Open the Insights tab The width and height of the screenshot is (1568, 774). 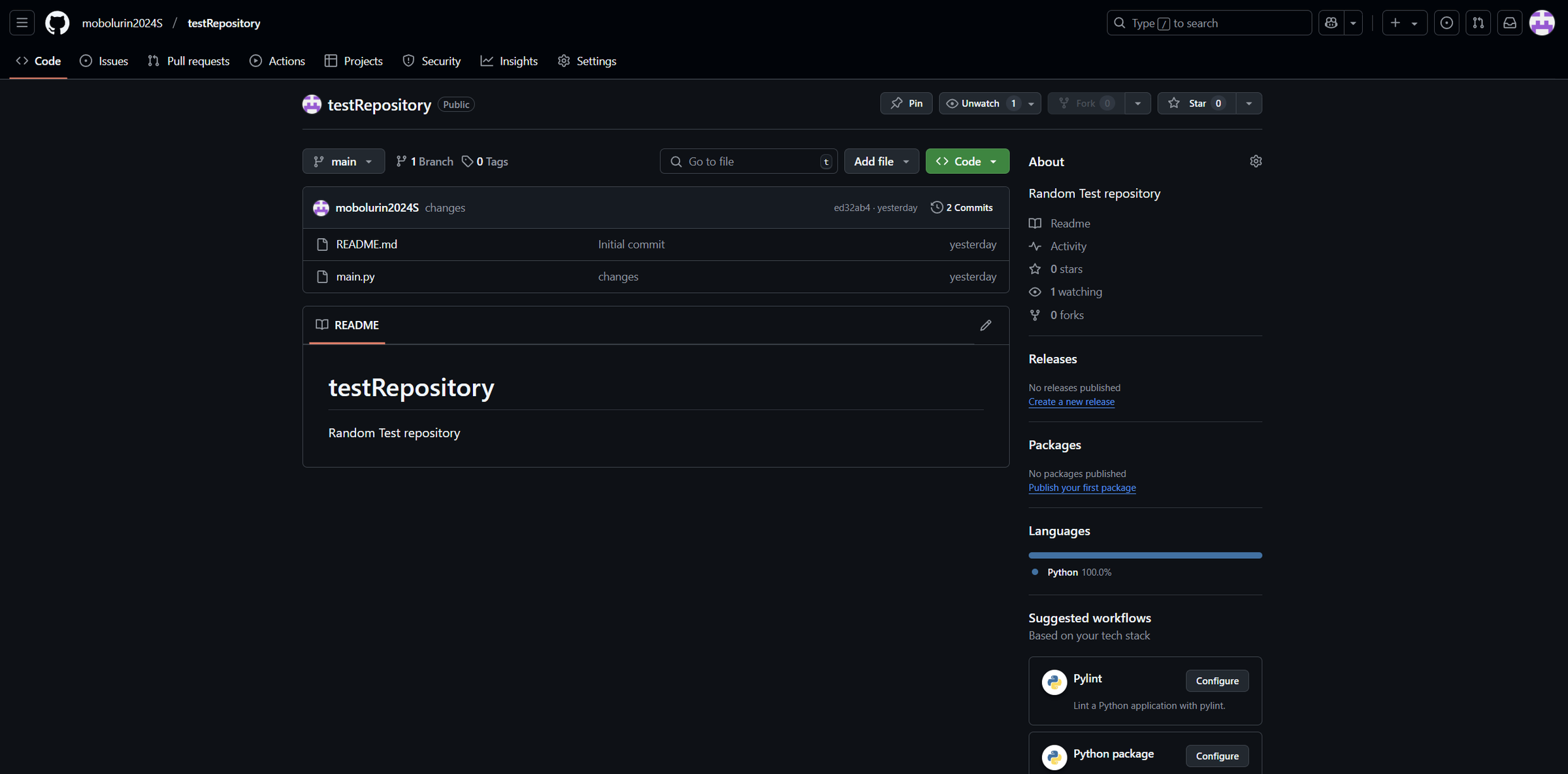pyautogui.click(x=510, y=61)
